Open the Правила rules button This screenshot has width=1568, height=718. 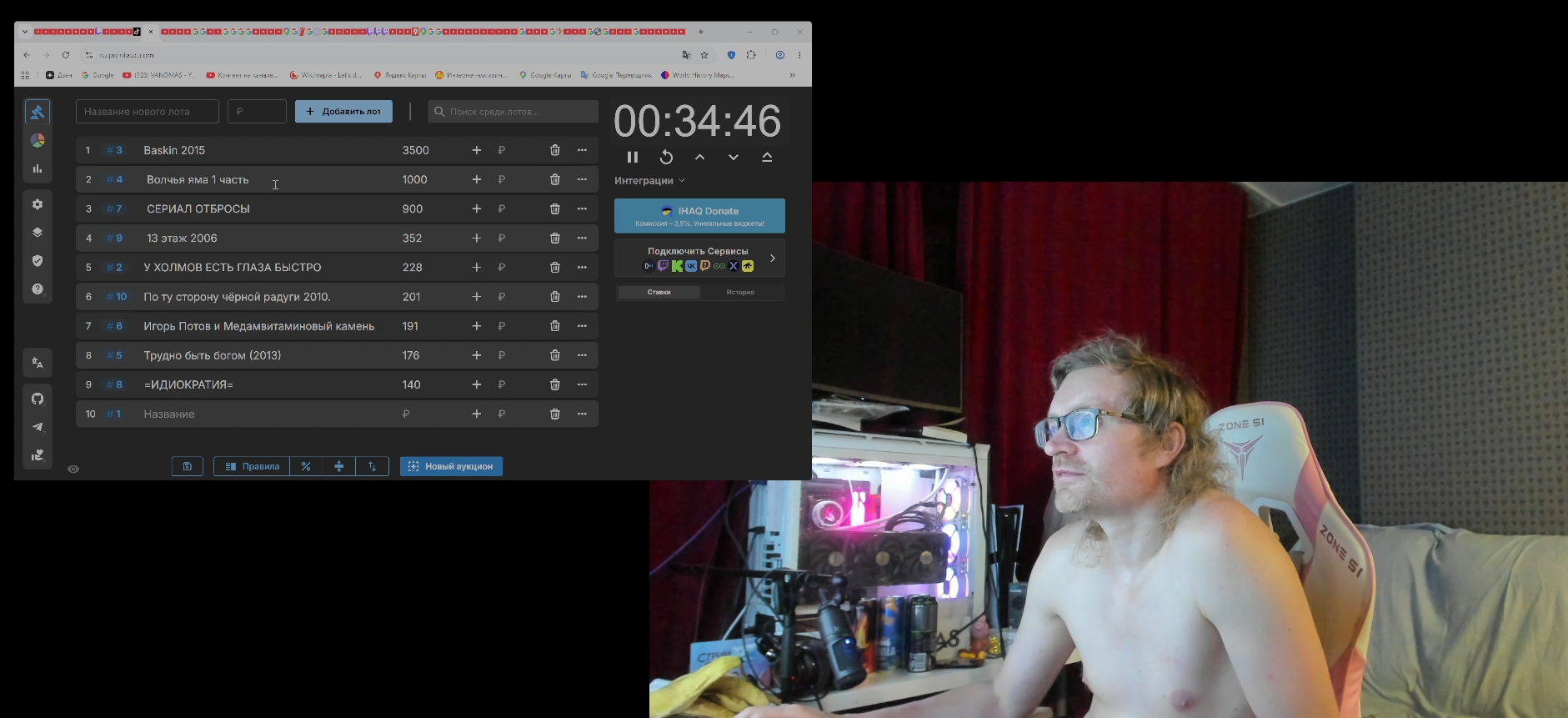[x=252, y=466]
